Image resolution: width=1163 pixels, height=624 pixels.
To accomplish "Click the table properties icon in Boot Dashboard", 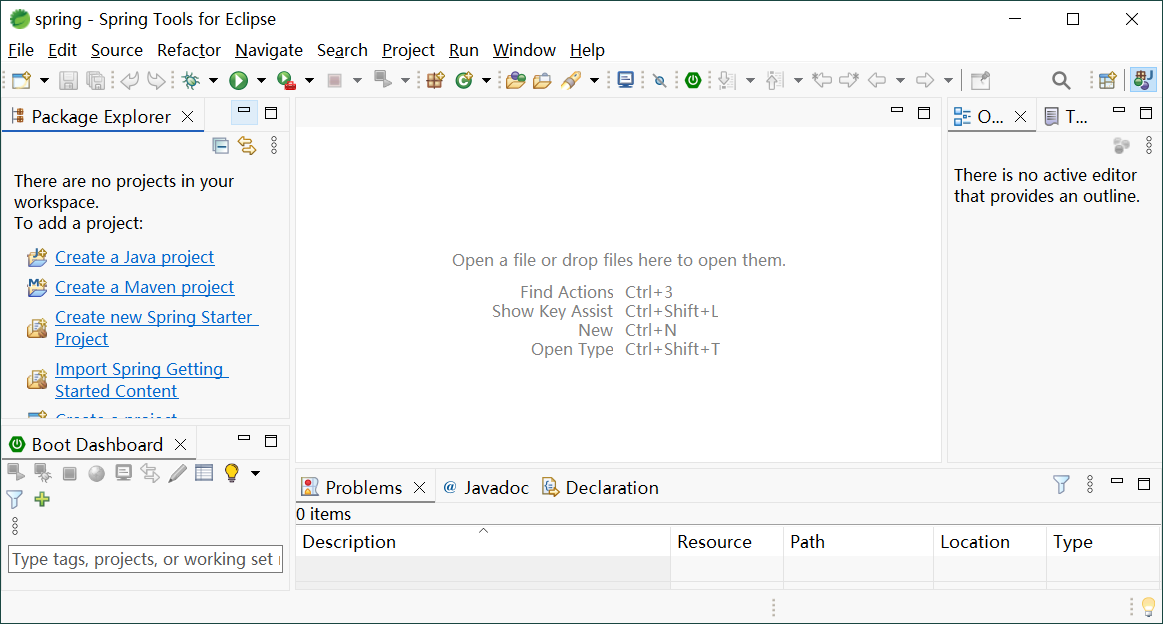I will 204,473.
